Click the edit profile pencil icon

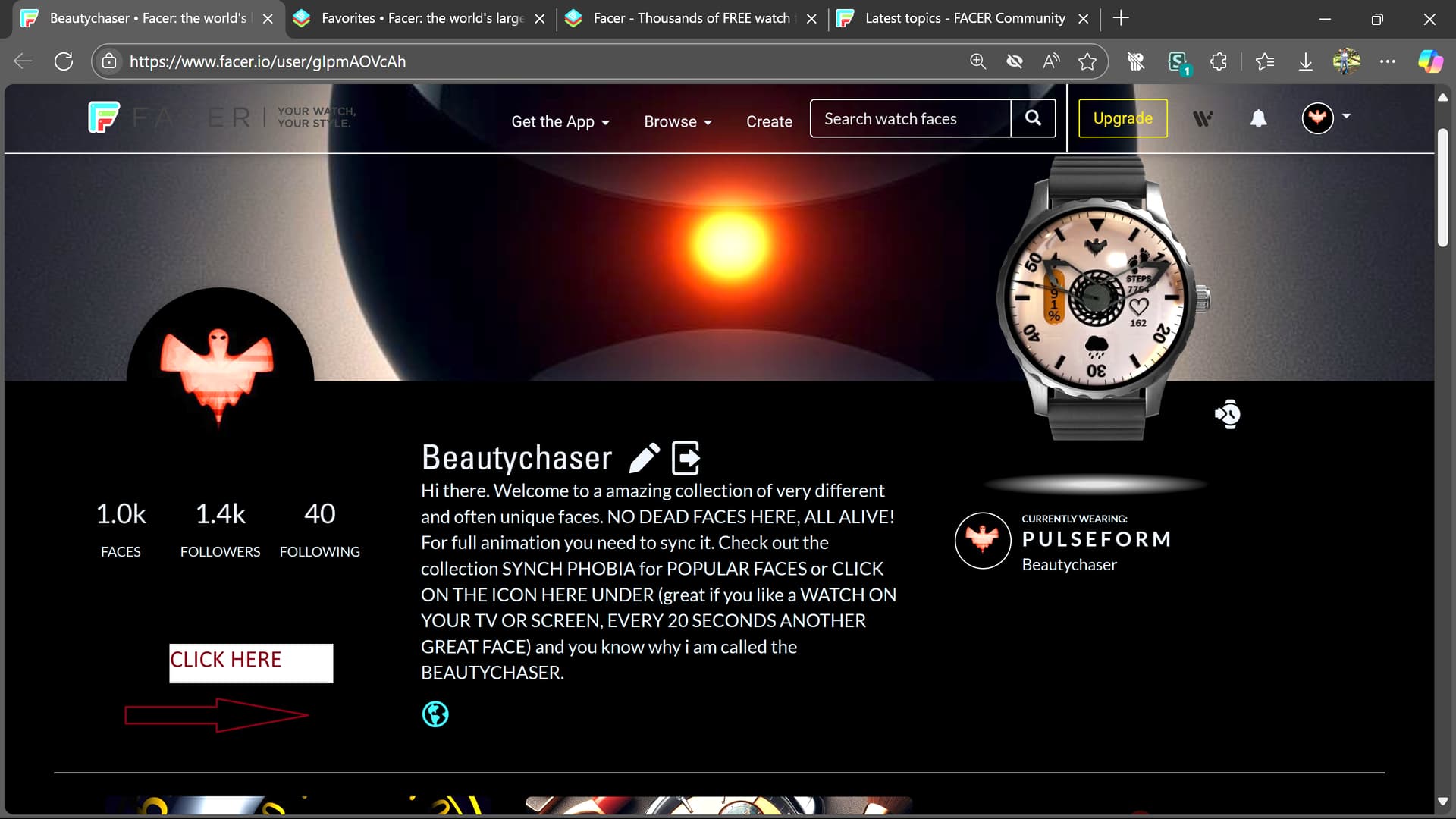pyautogui.click(x=645, y=458)
